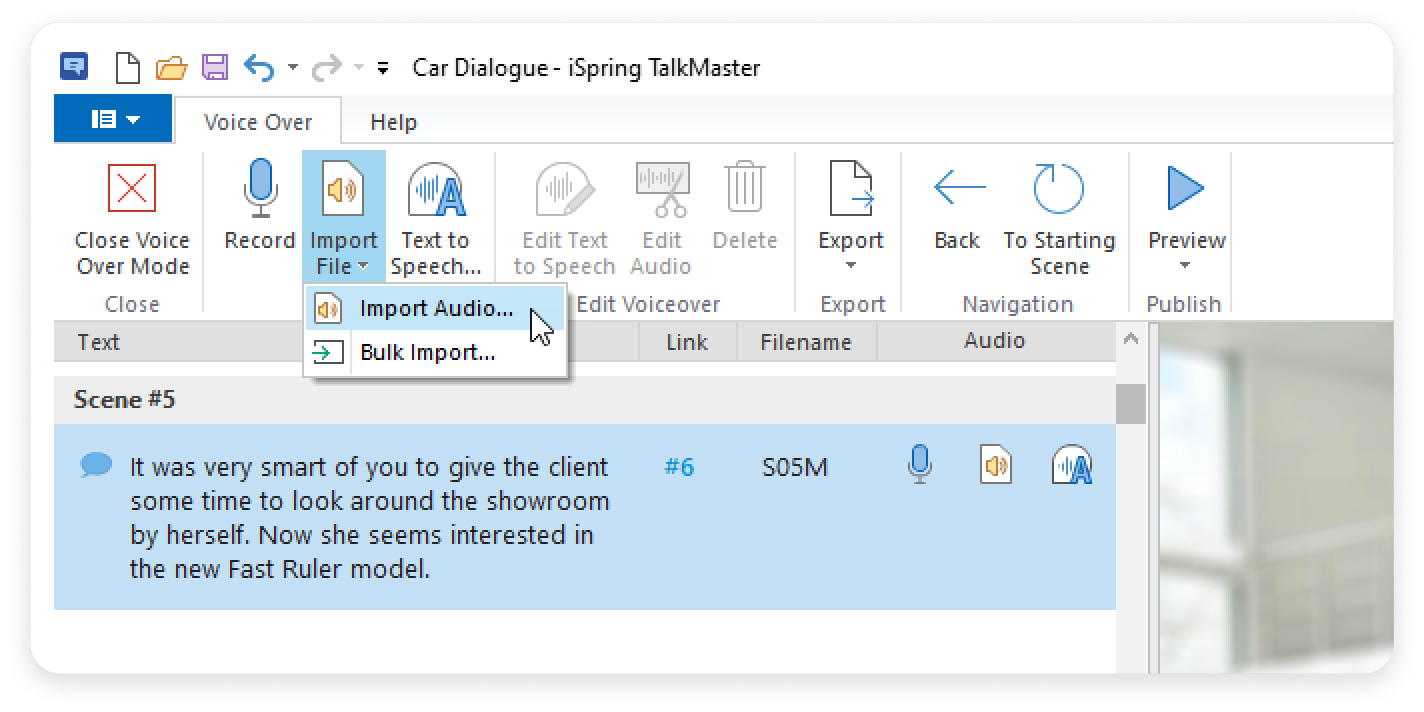1424x712 pixels.
Task: Click the save icon in title bar
Action: click(215, 68)
